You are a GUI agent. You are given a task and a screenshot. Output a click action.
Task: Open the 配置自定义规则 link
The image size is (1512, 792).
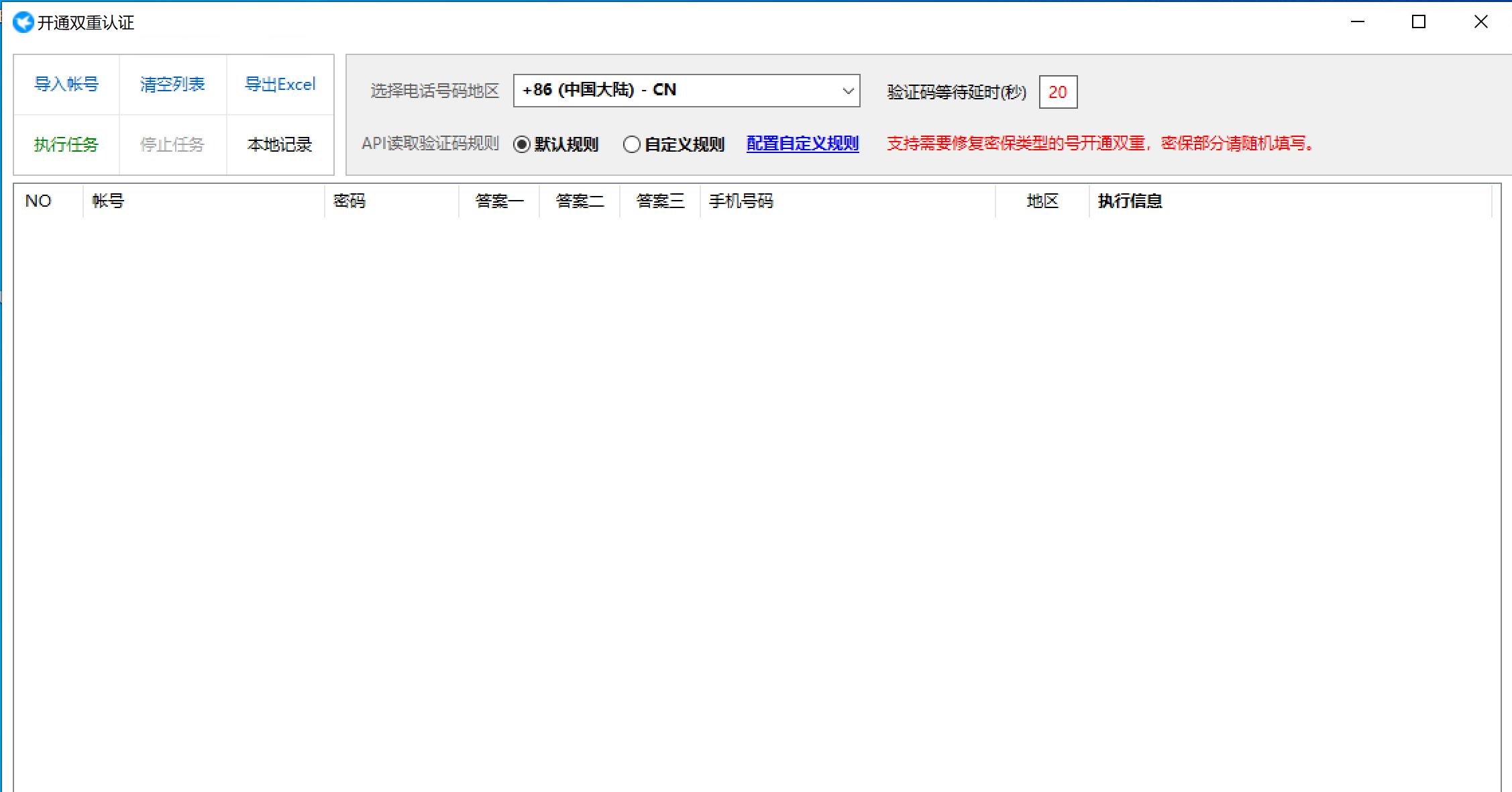pyautogui.click(x=802, y=144)
